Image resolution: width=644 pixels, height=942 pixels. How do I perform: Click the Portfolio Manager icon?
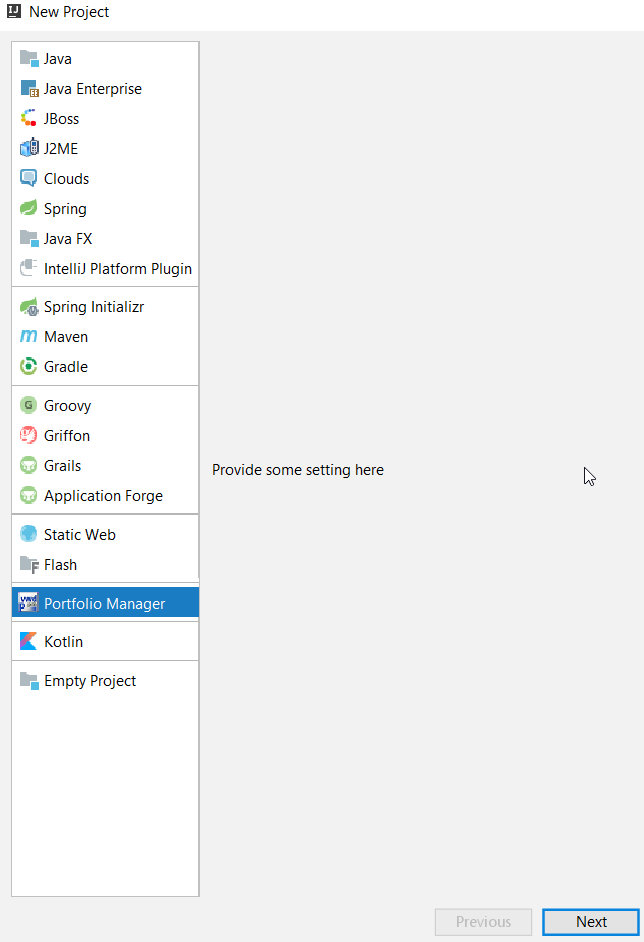[x=29, y=603]
